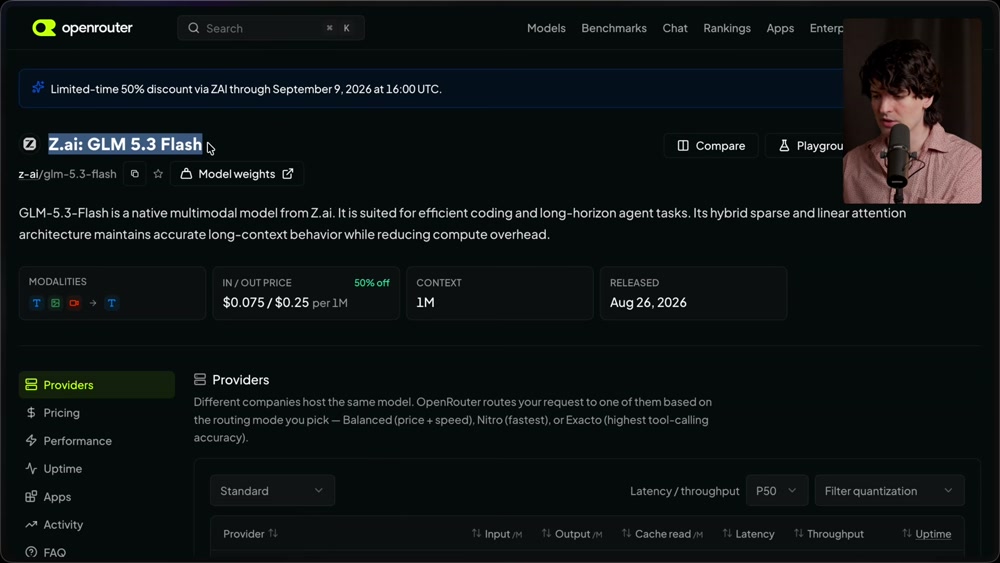Viewport: 1000px width, 563px height.
Task: Open the Apps top nav item
Action: point(780,28)
